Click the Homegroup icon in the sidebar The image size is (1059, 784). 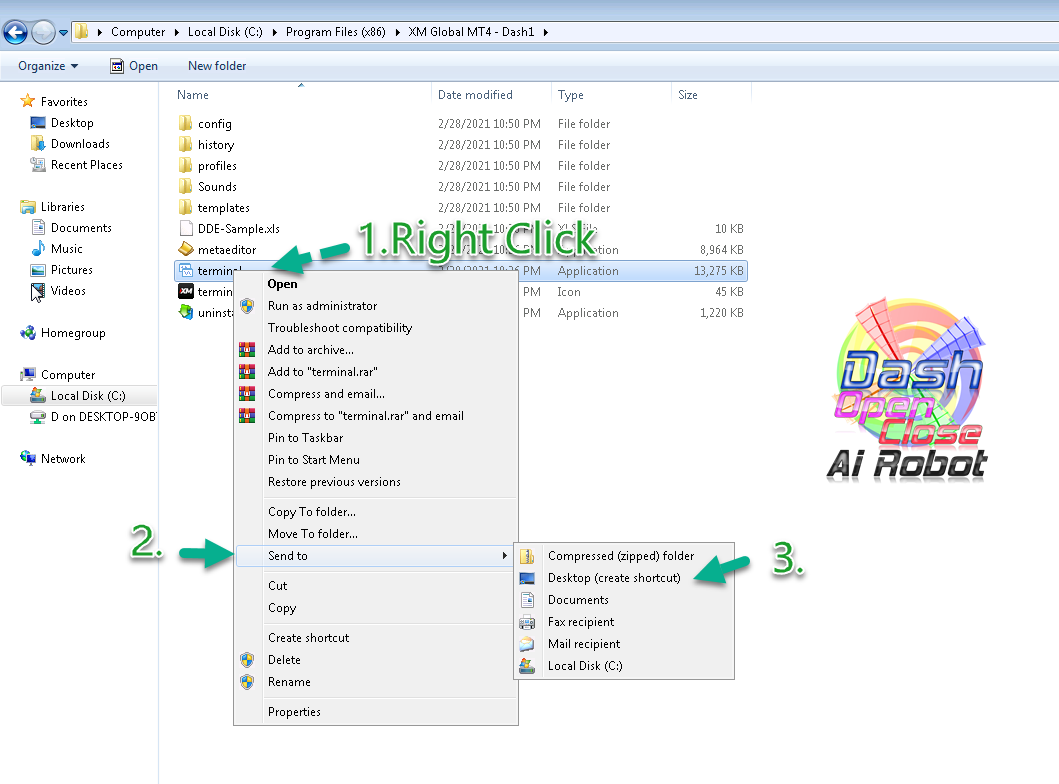click(28, 332)
